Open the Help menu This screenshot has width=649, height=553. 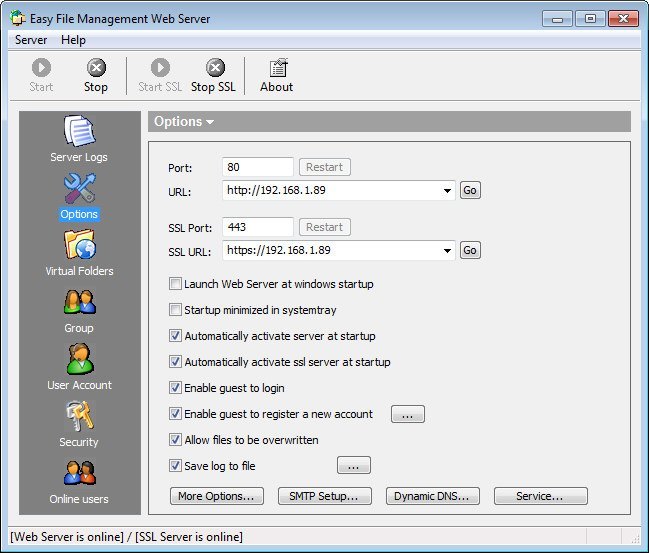[x=73, y=40]
